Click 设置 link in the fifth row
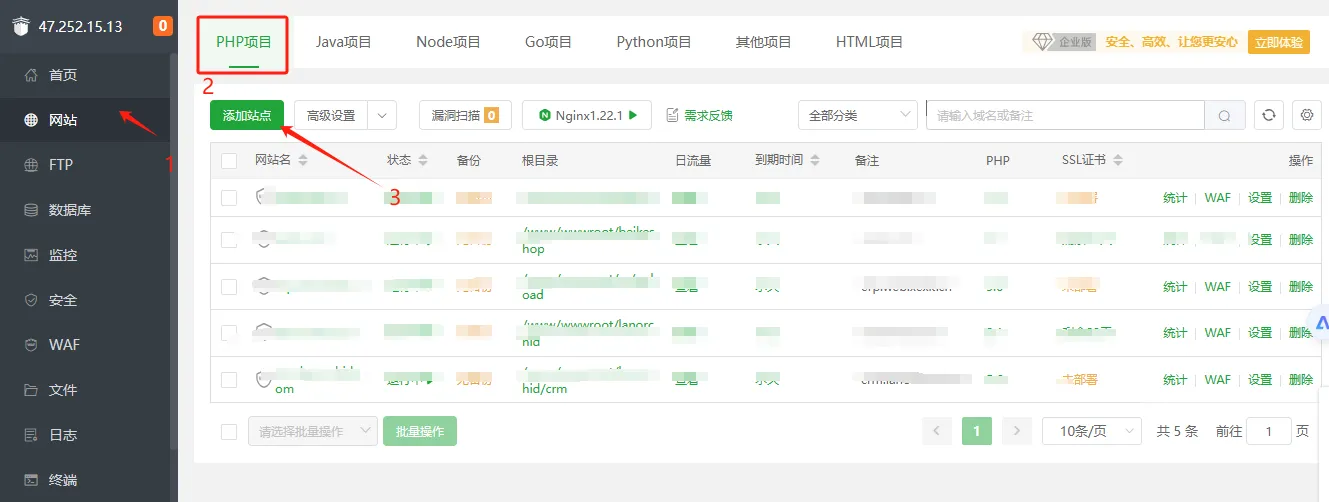Image resolution: width=1329 pixels, height=502 pixels. 1260,380
